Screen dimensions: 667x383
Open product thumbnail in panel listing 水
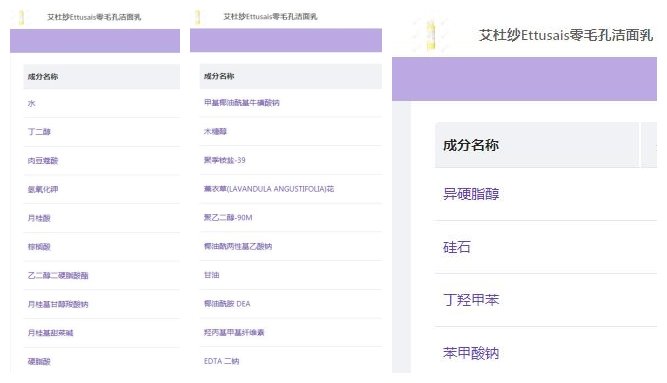(21, 17)
